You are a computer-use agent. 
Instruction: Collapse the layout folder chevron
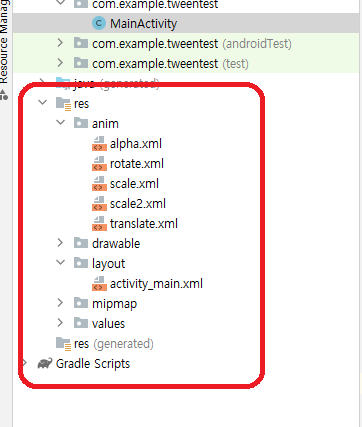[61, 263]
